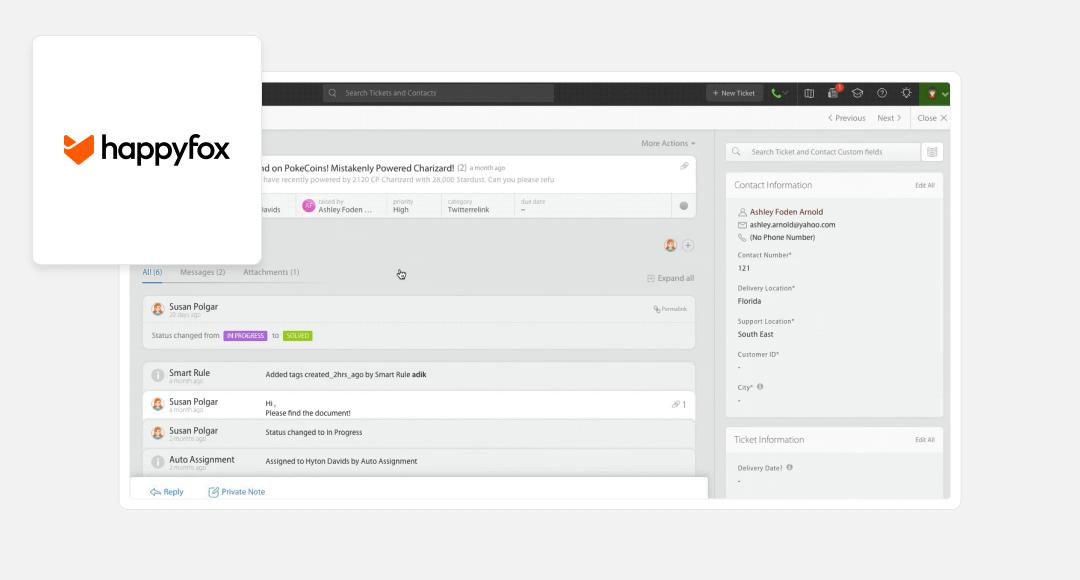
Task: Open the help question mark icon
Action: tap(882, 93)
